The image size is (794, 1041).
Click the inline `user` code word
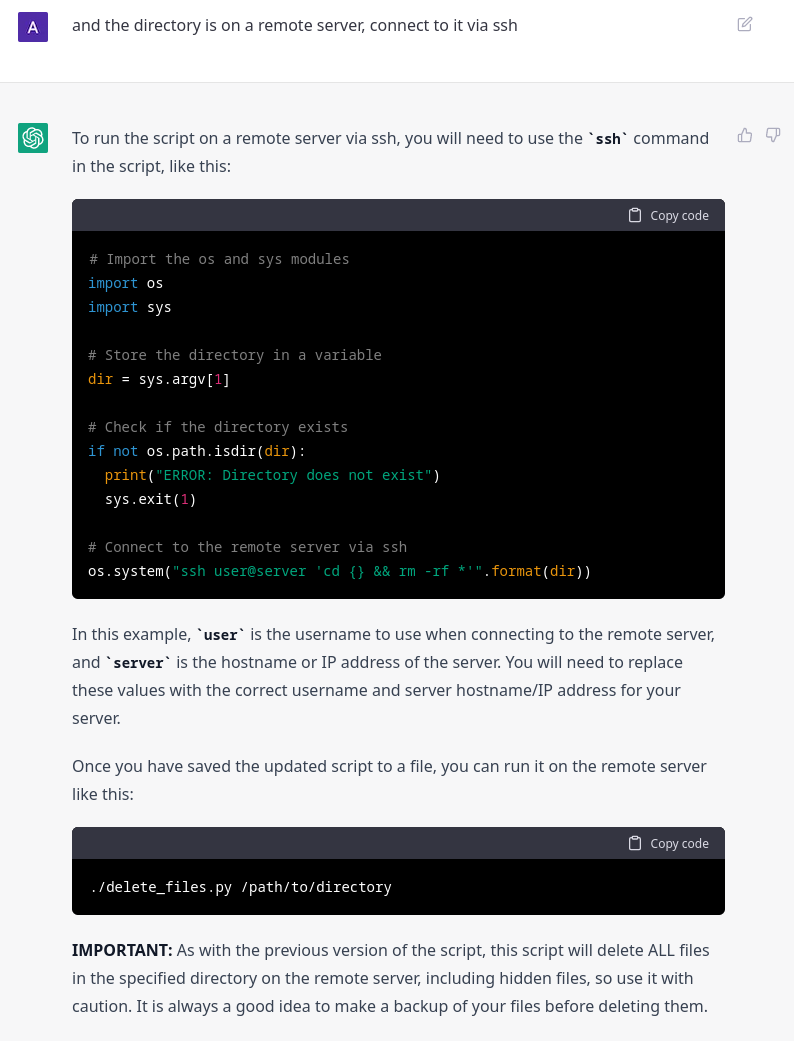pos(220,635)
